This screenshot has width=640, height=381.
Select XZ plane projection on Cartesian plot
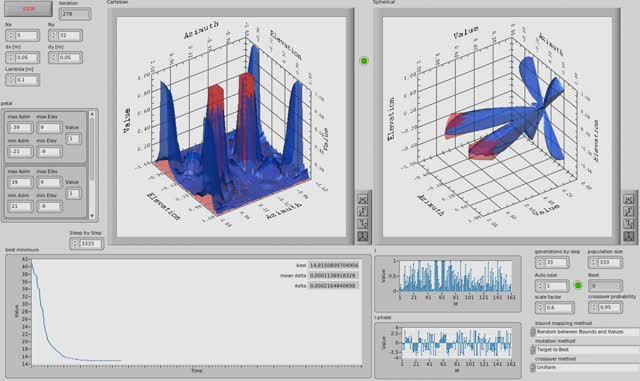(x=362, y=211)
